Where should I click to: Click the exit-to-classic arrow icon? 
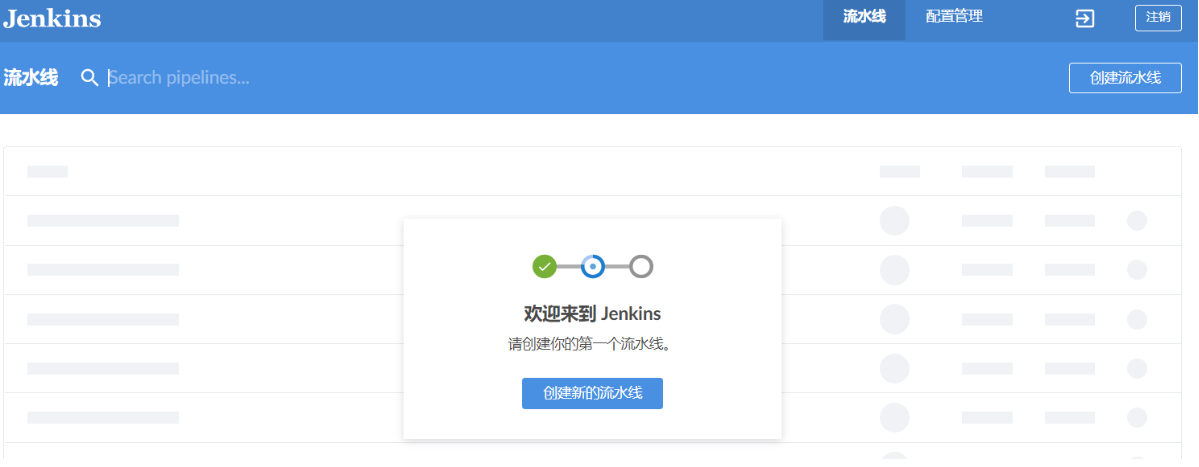pos(1085,18)
